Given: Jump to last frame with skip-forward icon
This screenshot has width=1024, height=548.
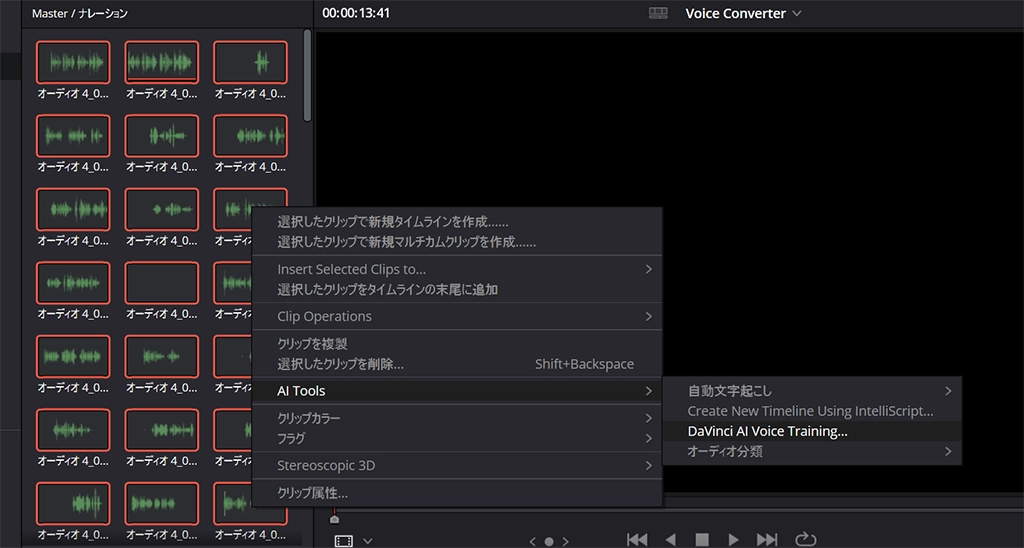Looking at the screenshot, I should [x=767, y=540].
